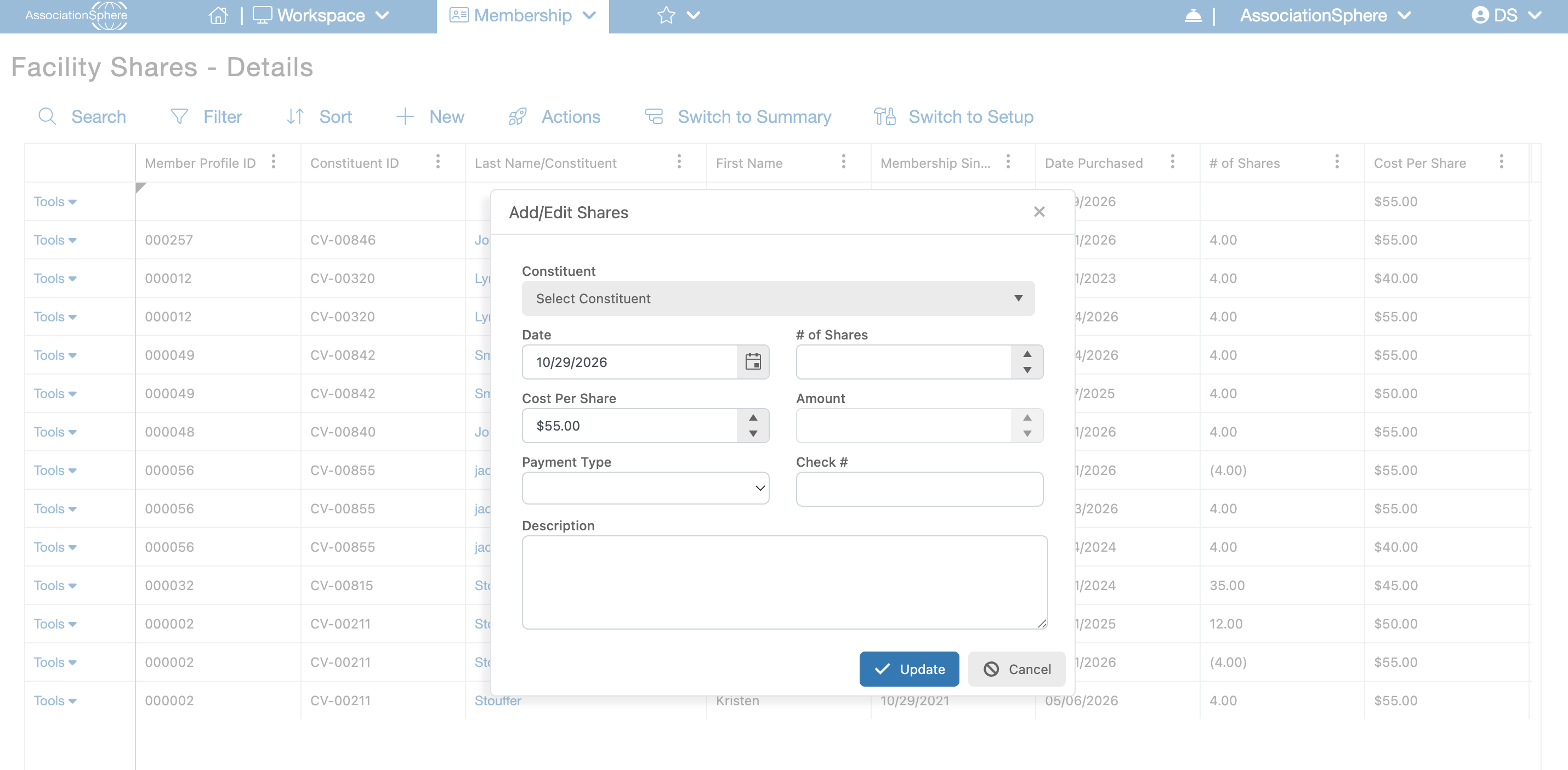Expand Tools menu for profile 000257

pos(55,240)
